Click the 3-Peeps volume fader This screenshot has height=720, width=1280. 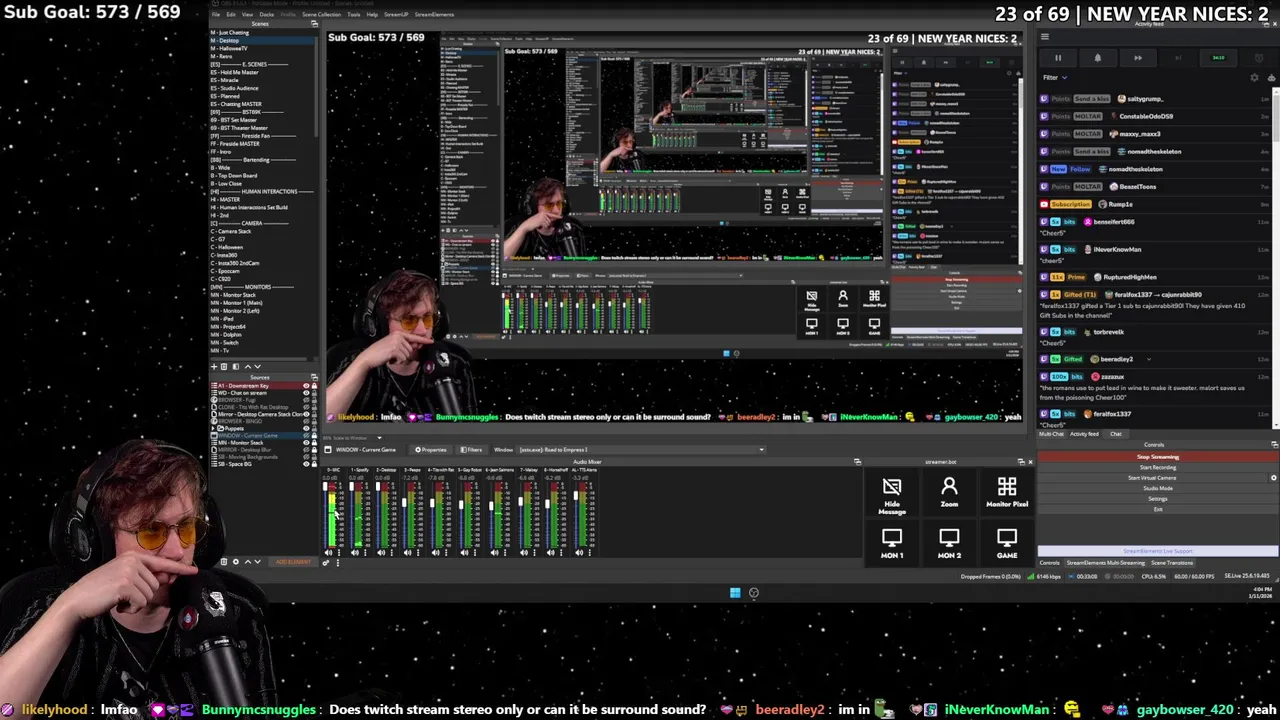pyautogui.click(x=404, y=502)
